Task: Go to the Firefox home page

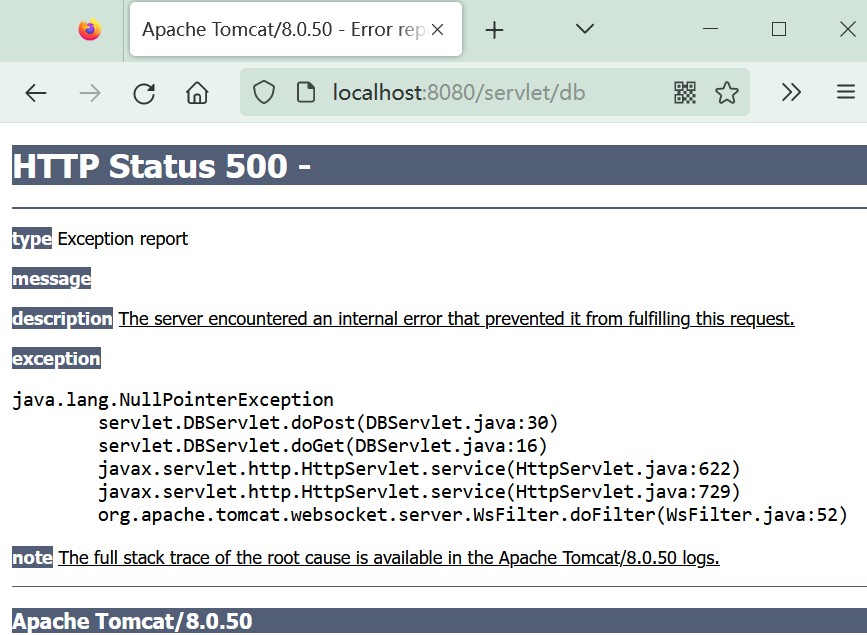Action: point(197,93)
